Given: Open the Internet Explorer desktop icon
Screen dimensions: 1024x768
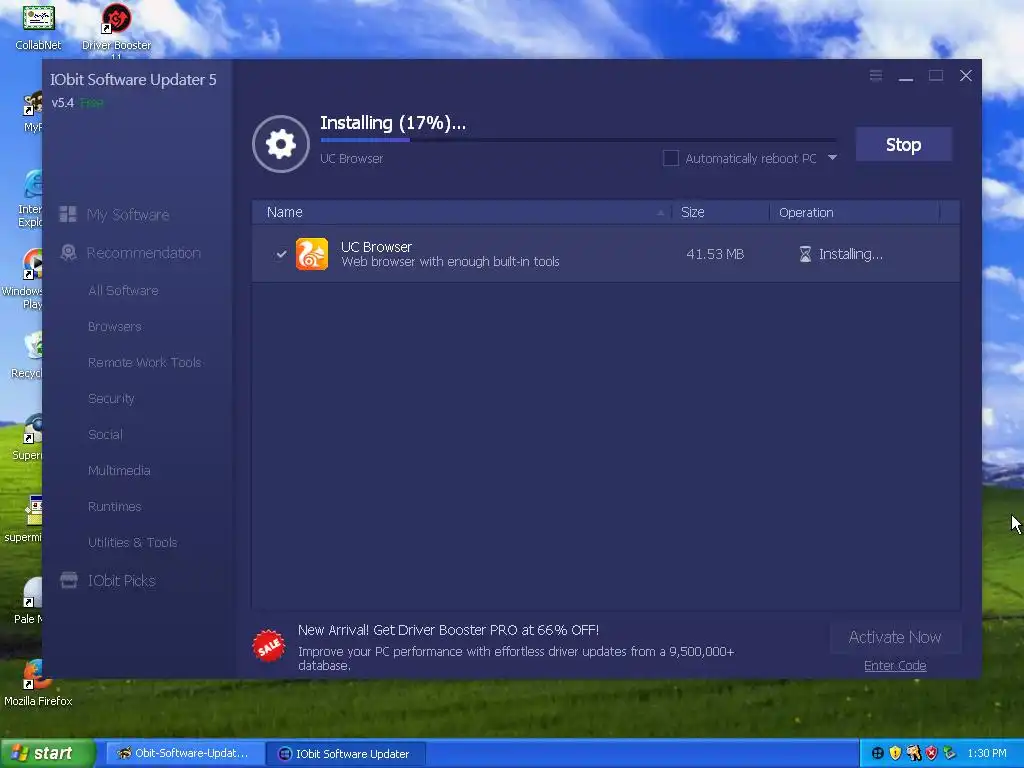Looking at the screenshot, I should [x=30, y=199].
